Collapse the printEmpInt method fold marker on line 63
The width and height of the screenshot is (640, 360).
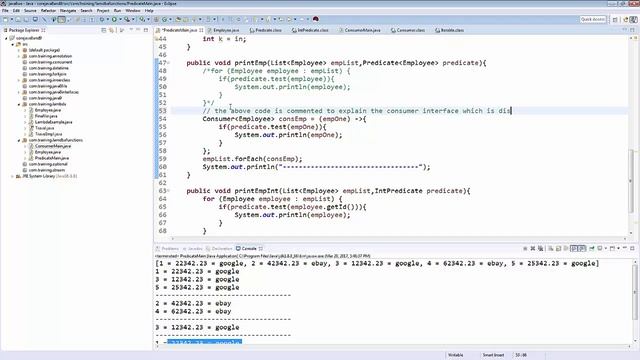pyautogui.click(x=169, y=191)
